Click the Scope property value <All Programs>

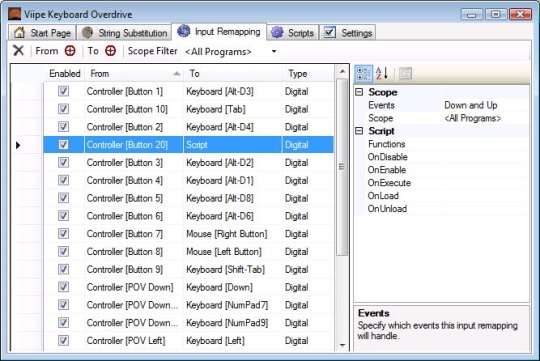point(472,118)
